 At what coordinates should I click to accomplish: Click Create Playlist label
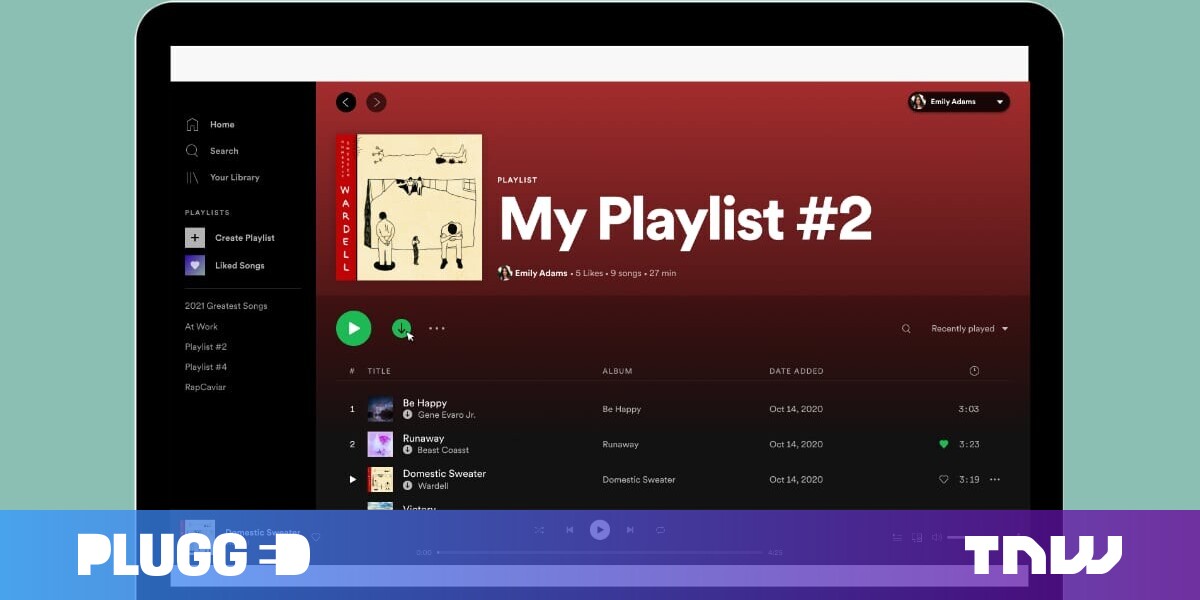pos(245,238)
